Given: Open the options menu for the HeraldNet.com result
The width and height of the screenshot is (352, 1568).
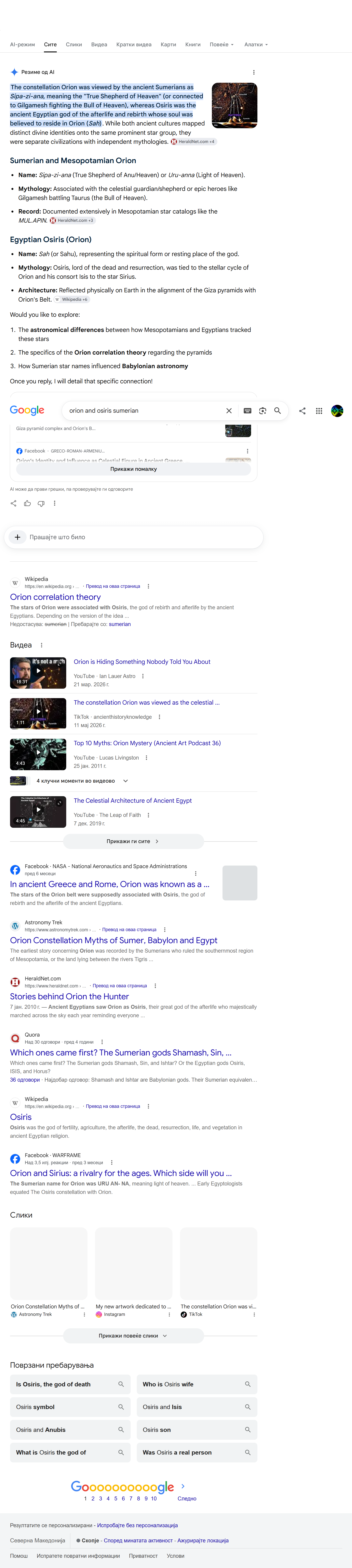Looking at the screenshot, I should (x=155, y=986).
